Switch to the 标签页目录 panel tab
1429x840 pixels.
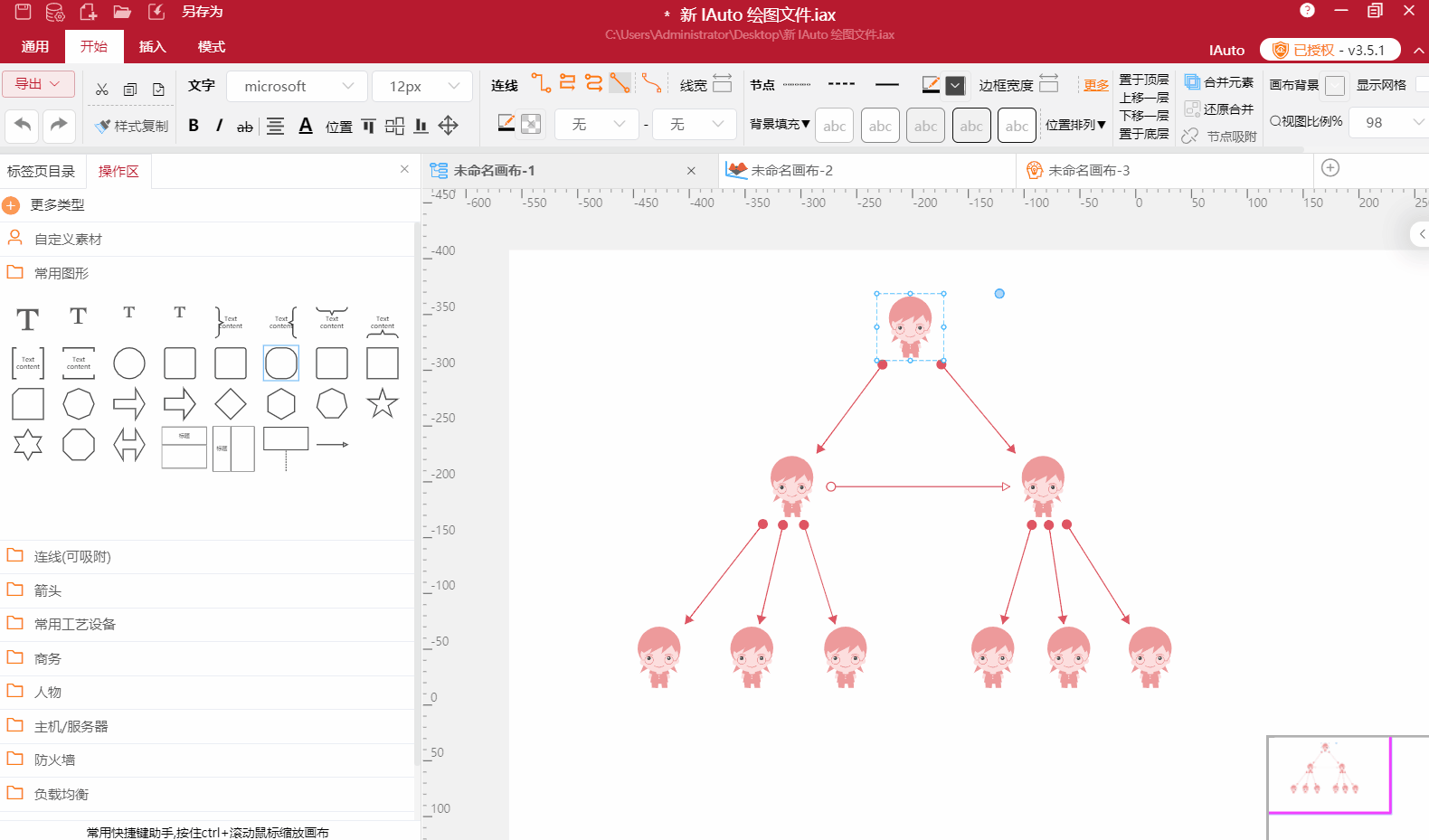pos(42,171)
